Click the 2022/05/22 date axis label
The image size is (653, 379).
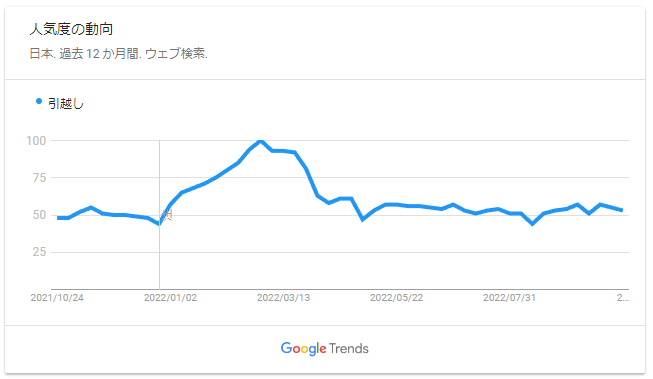click(396, 298)
